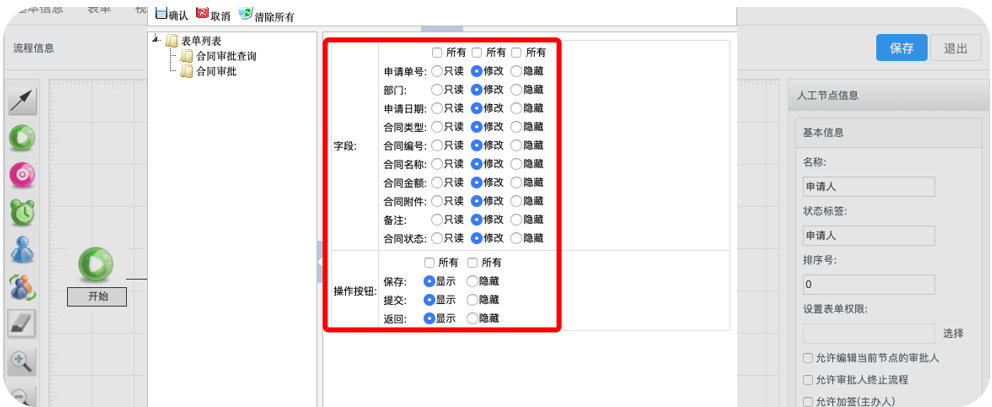Click the 清除所有 toolbar icon

pos(246,15)
